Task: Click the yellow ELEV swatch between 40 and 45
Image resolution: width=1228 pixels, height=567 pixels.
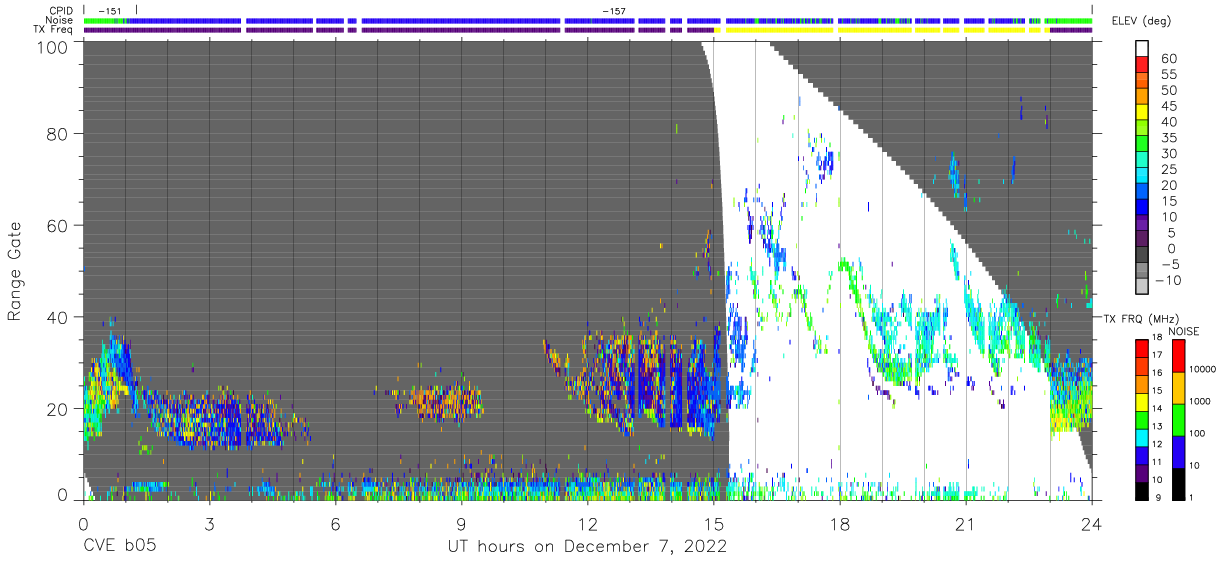Action: pyautogui.click(x=1144, y=114)
